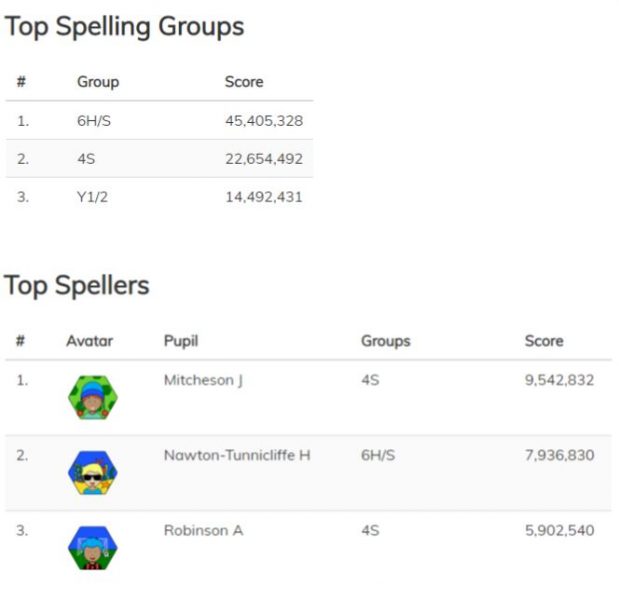Open the 4S group in Top Spelling Groups

click(86, 159)
